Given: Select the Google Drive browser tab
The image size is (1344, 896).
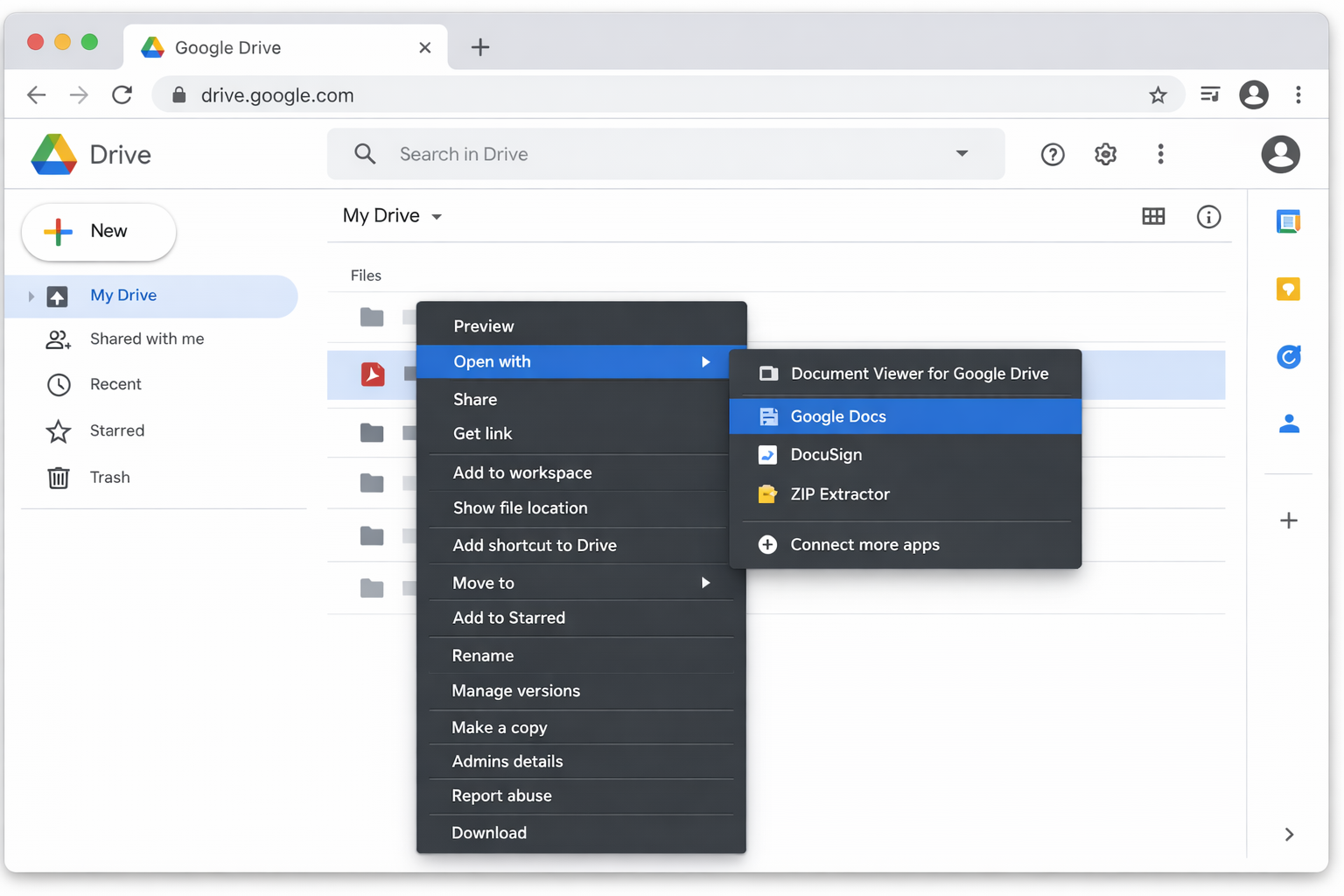Looking at the screenshot, I should click(x=285, y=47).
